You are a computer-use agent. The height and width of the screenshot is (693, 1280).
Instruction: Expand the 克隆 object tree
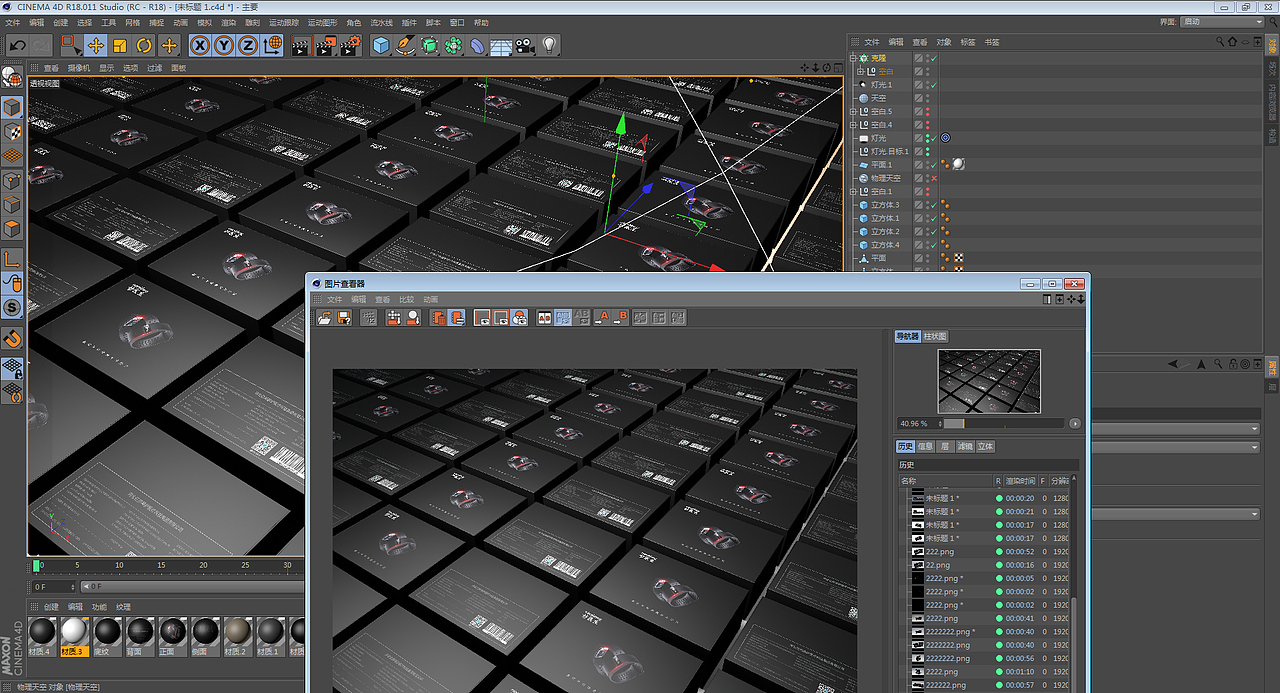point(853,58)
